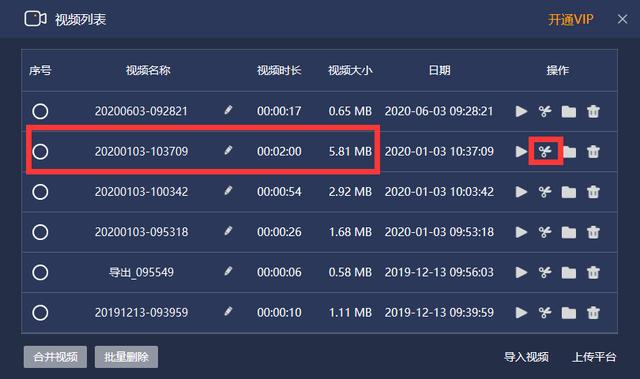The width and height of the screenshot is (640, 379).
Task: Select the 导出_095549 row circle
Action: [40, 272]
